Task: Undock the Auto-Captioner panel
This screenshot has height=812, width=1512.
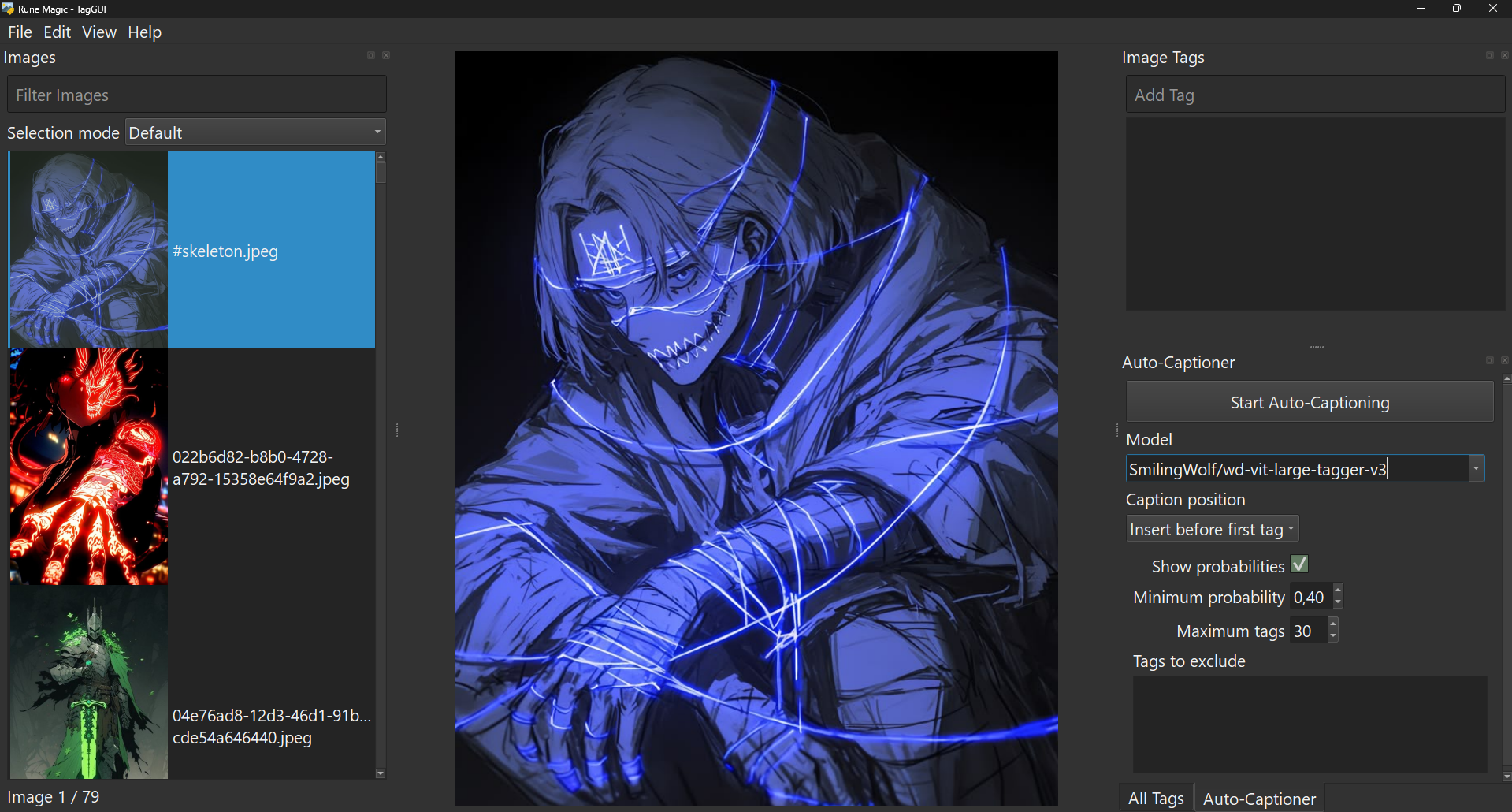Action: point(1489,361)
